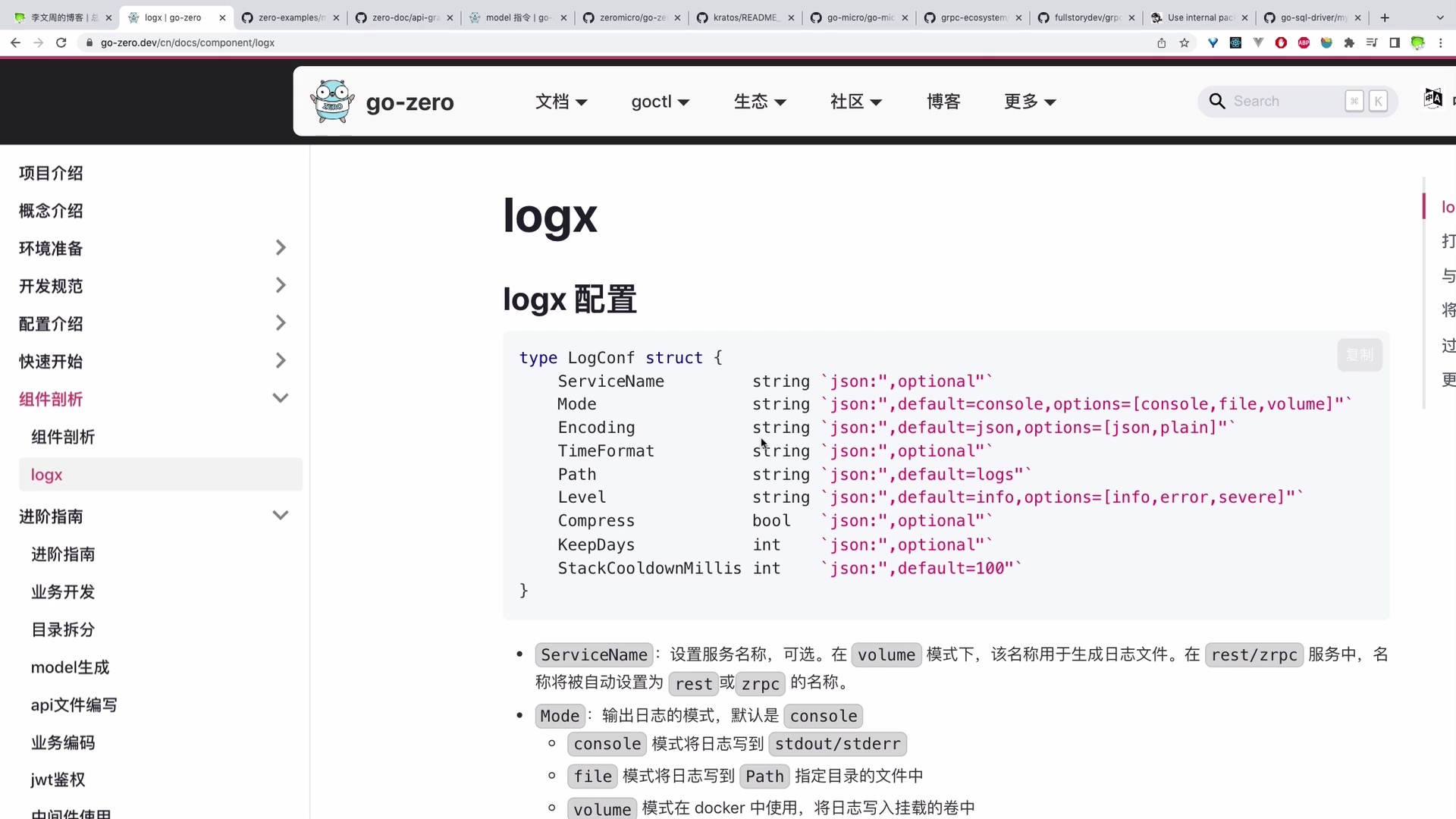Image resolution: width=1456 pixels, height=819 pixels.
Task: Expand the 环境准备 sidebar section
Action: pos(281,247)
